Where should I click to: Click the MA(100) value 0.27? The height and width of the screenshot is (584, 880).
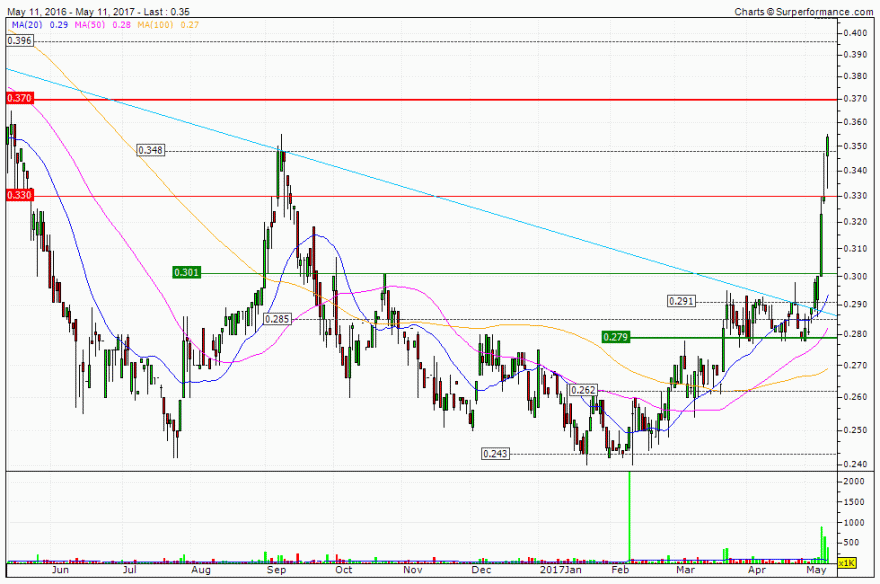(190, 25)
